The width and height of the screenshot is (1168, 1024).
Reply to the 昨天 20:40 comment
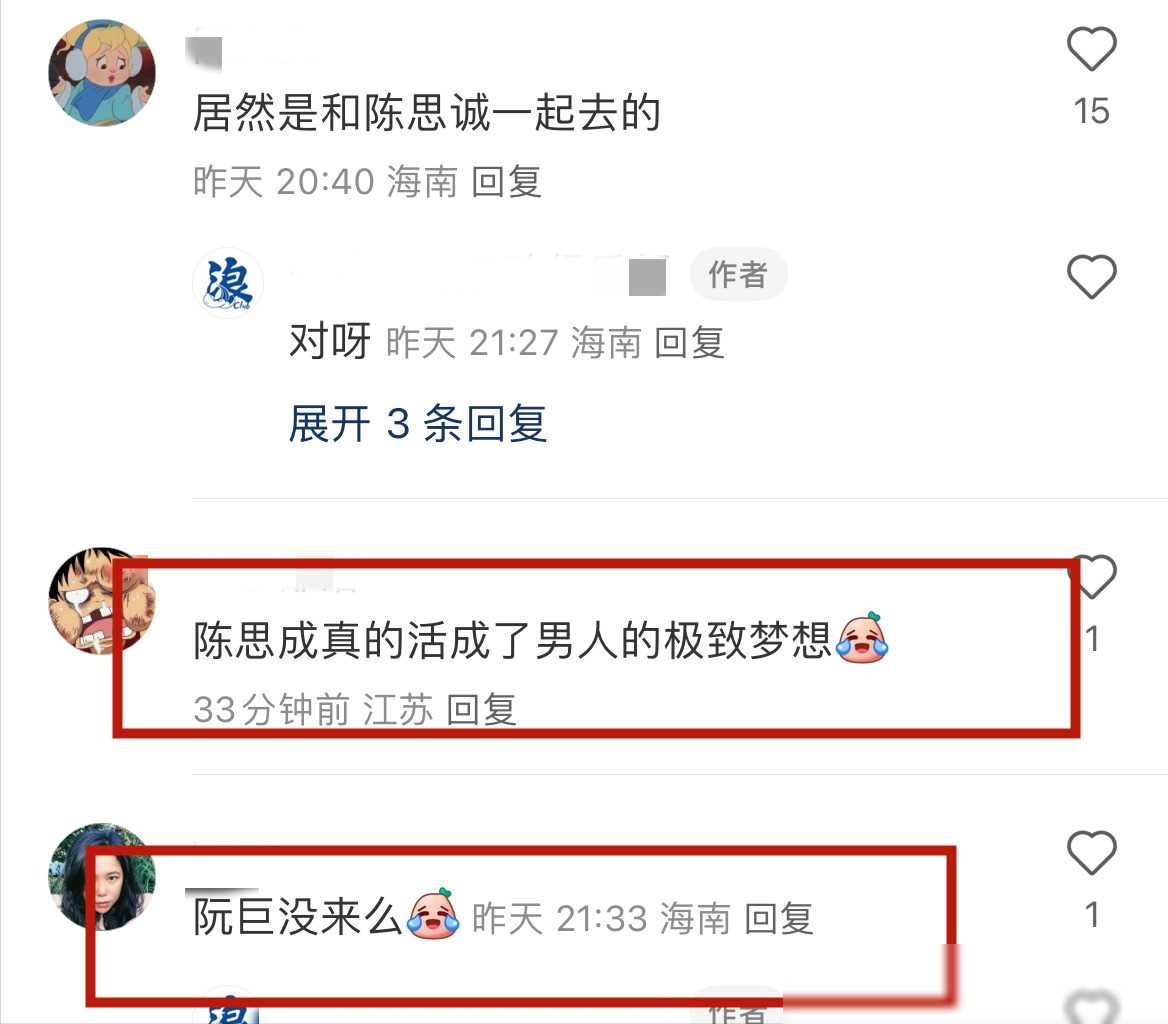pos(507,182)
